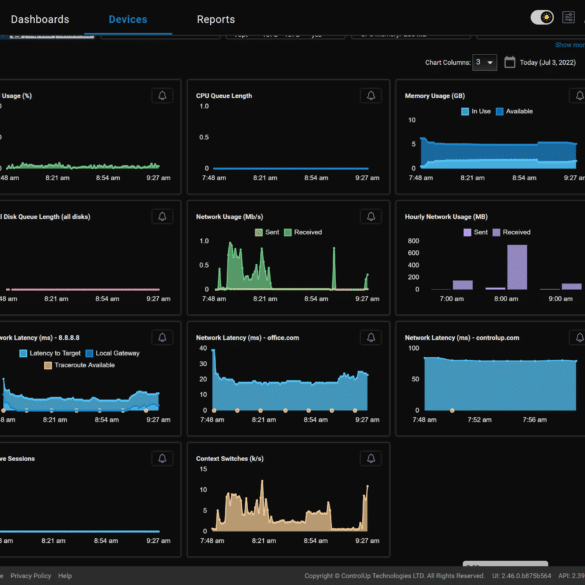Click the Context Switches (k/s) chart title
The image size is (585, 585).
(x=229, y=459)
